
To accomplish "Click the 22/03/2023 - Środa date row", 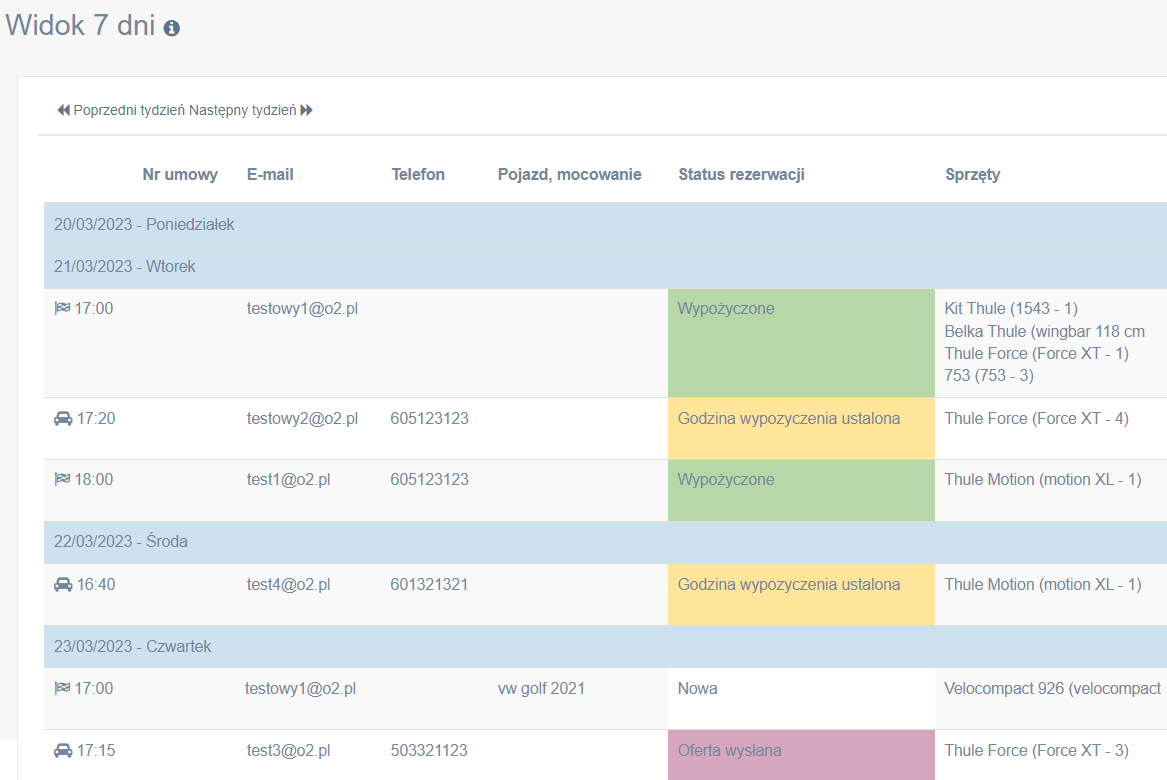I will [x=121, y=542].
